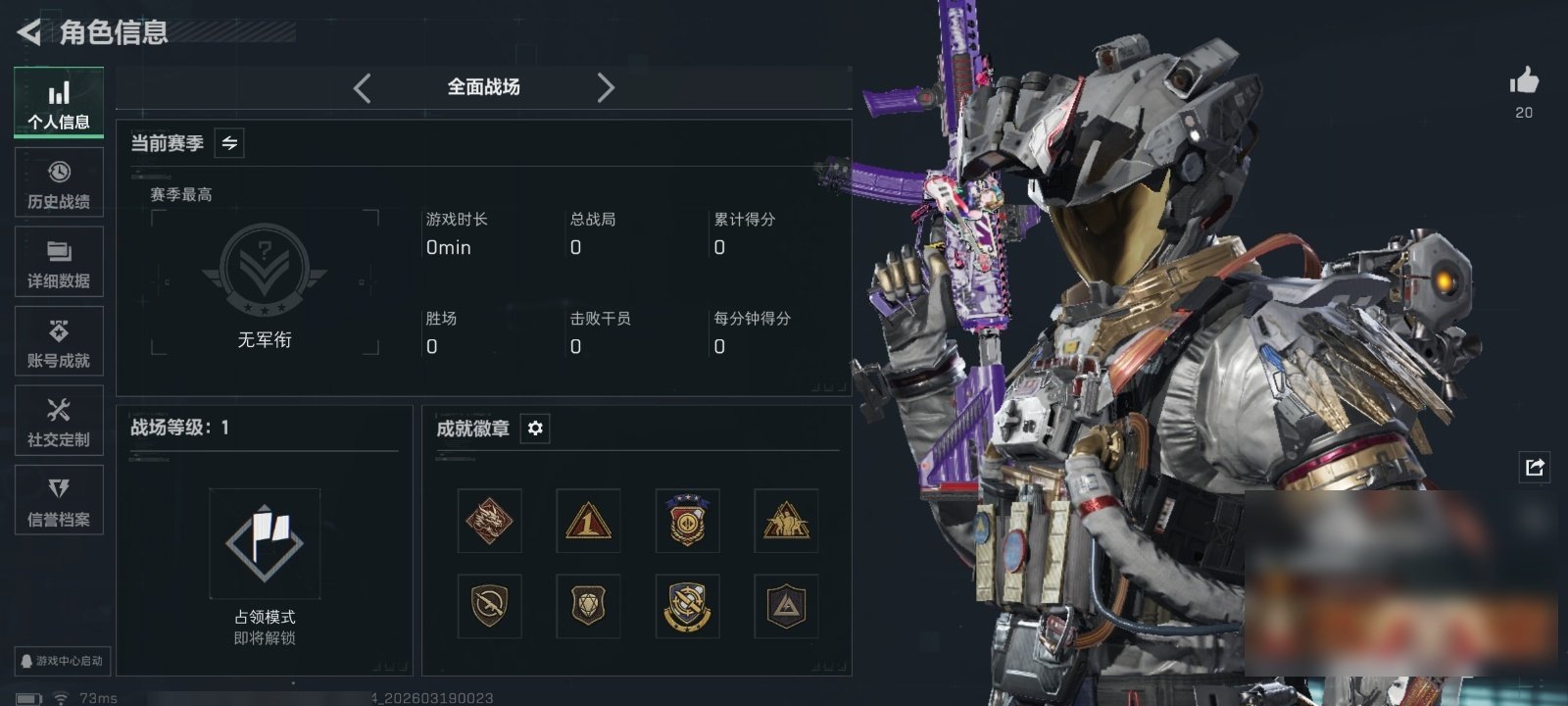Open achievement badge settings gear
The width and height of the screenshot is (1568, 706).
click(535, 429)
